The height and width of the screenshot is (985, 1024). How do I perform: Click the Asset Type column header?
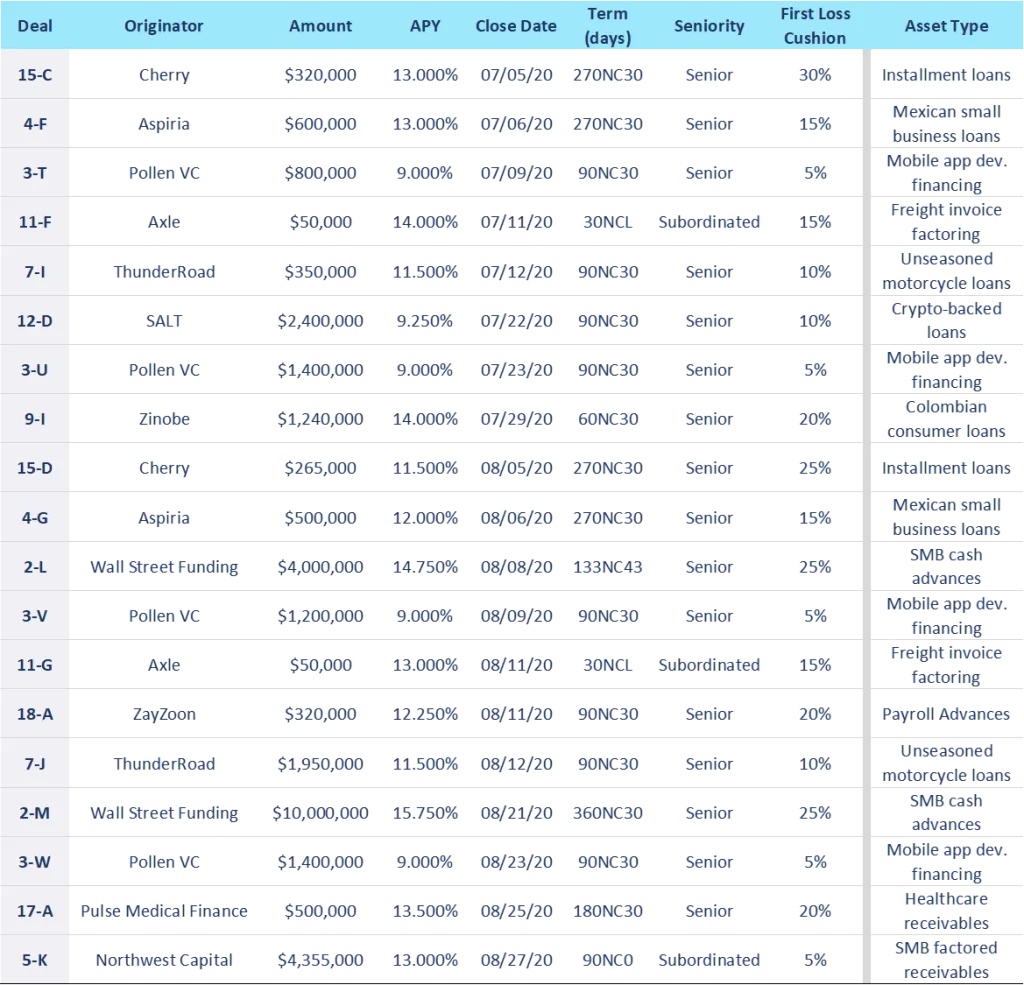pos(946,26)
